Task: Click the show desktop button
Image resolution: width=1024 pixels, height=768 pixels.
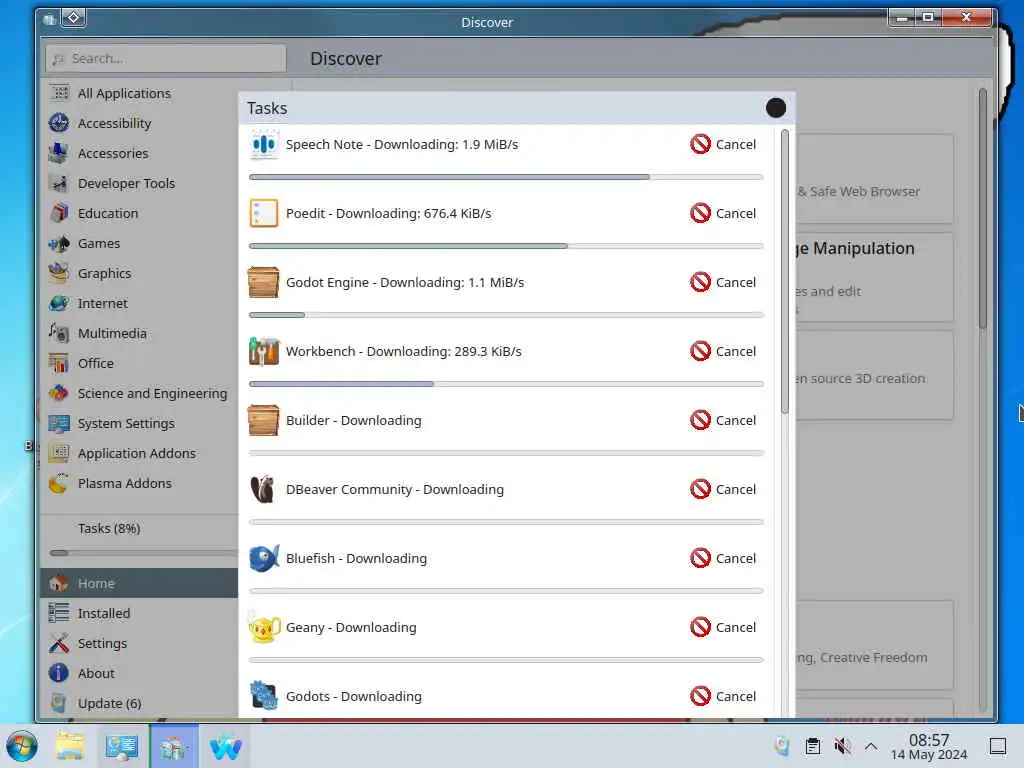Action: click(x=997, y=746)
